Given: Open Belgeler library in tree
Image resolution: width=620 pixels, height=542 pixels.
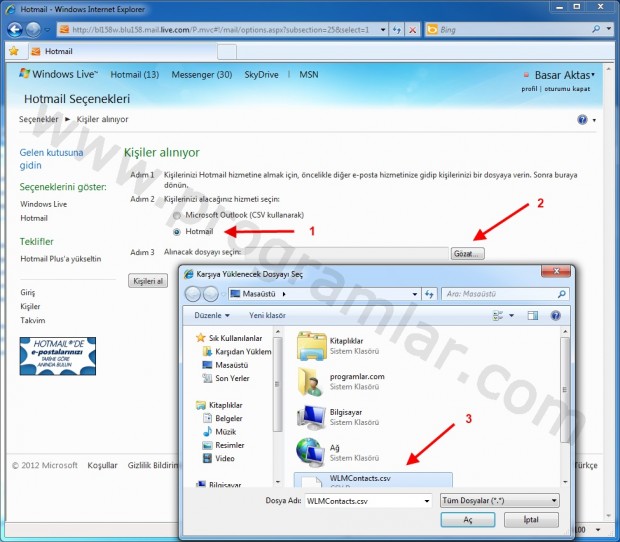Looking at the screenshot, I should click(223, 418).
